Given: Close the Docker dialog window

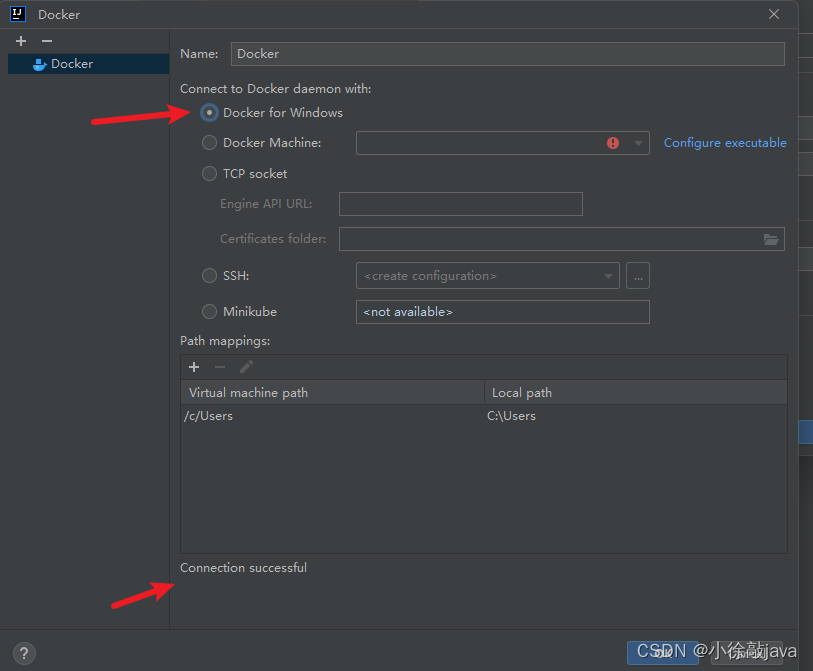Looking at the screenshot, I should click(774, 15).
